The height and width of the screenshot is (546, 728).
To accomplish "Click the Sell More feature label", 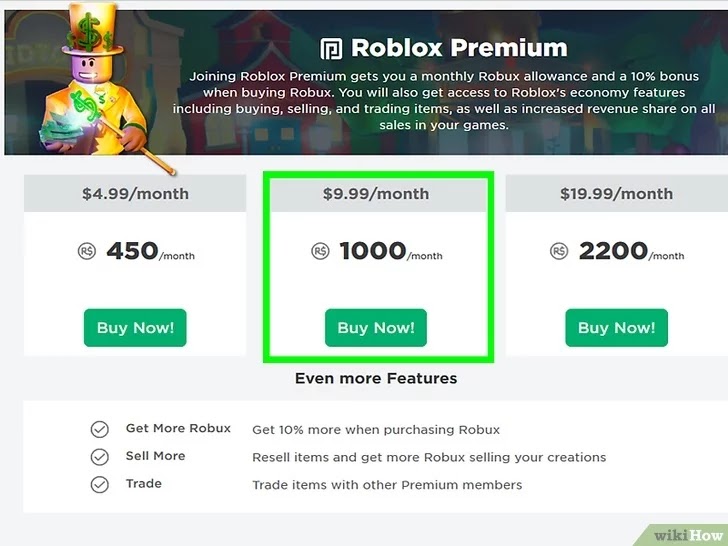I will tap(156, 456).
